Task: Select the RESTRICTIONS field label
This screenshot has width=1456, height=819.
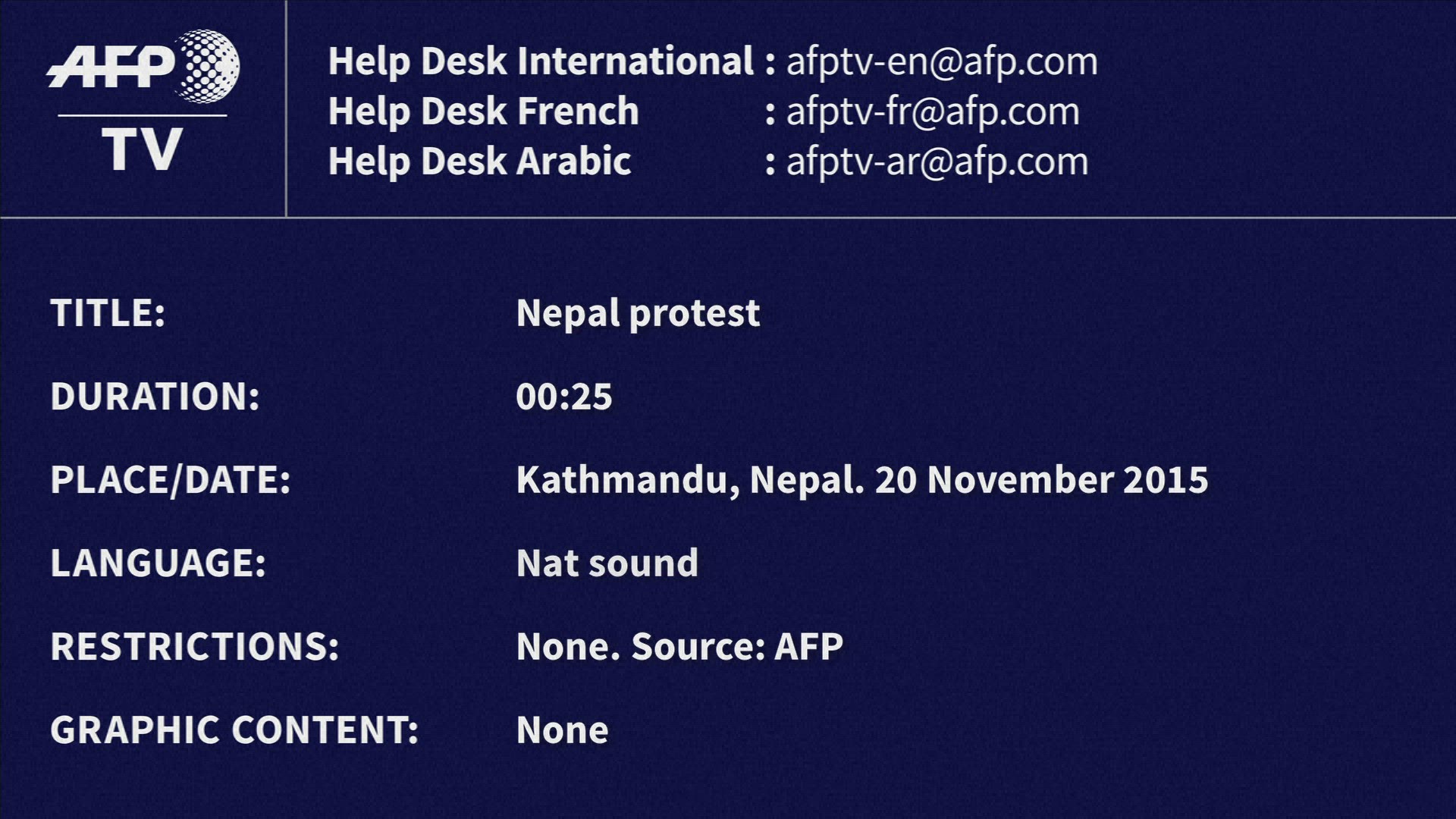Action: point(194,647)
